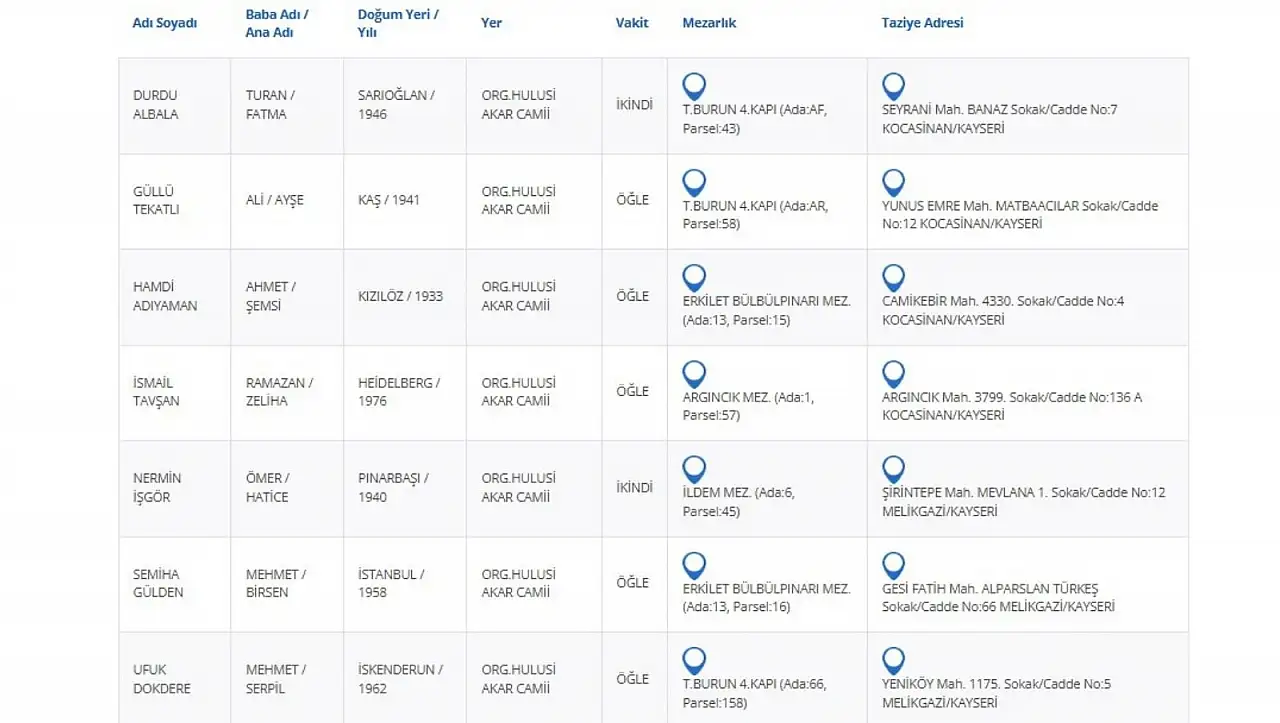Open condolence map pin for Nermin İşgör
The width and height of the screenshot is (1280, 723).
coord(894,469)
